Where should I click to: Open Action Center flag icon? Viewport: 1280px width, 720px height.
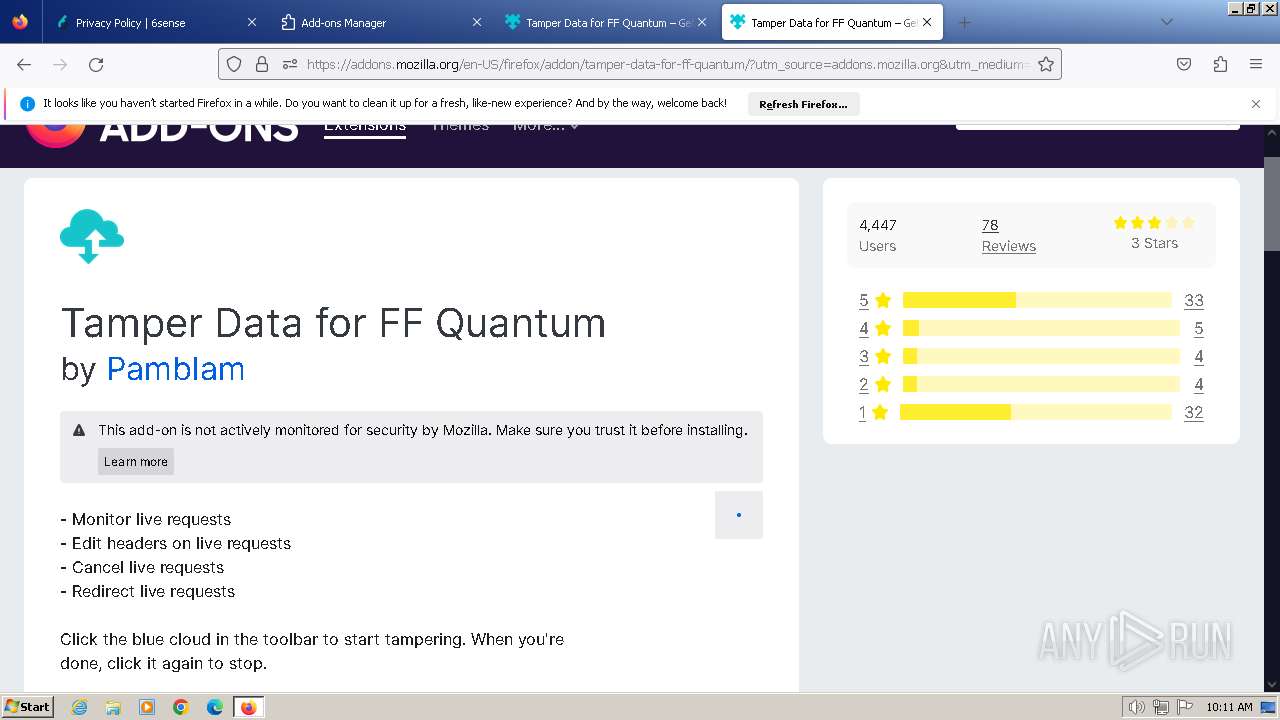(1184, 707)
